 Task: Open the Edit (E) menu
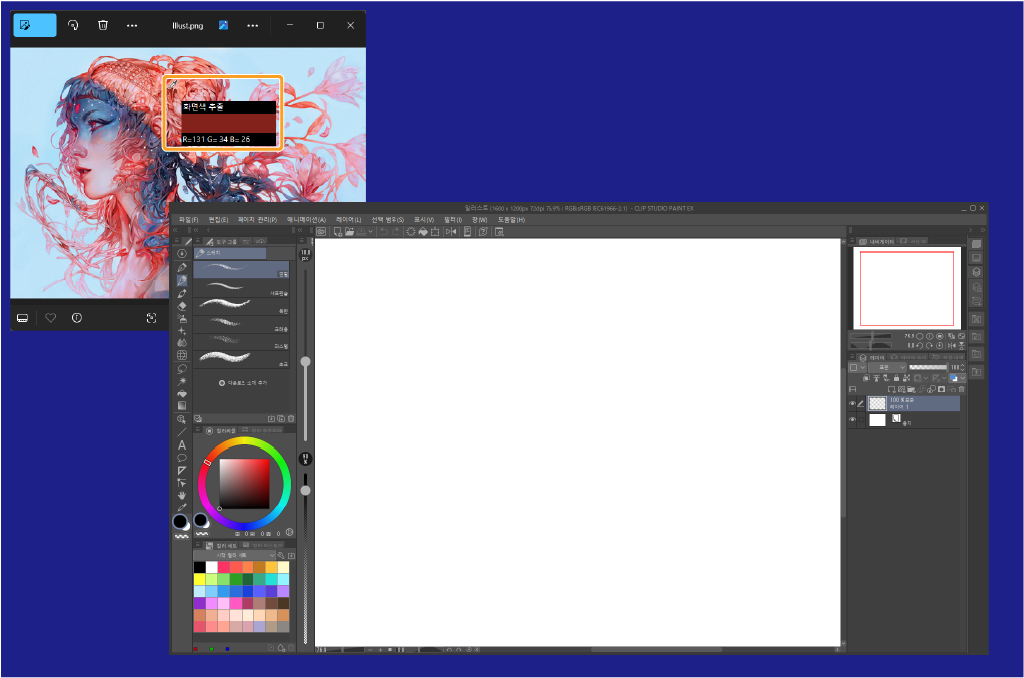pos(218,220)
